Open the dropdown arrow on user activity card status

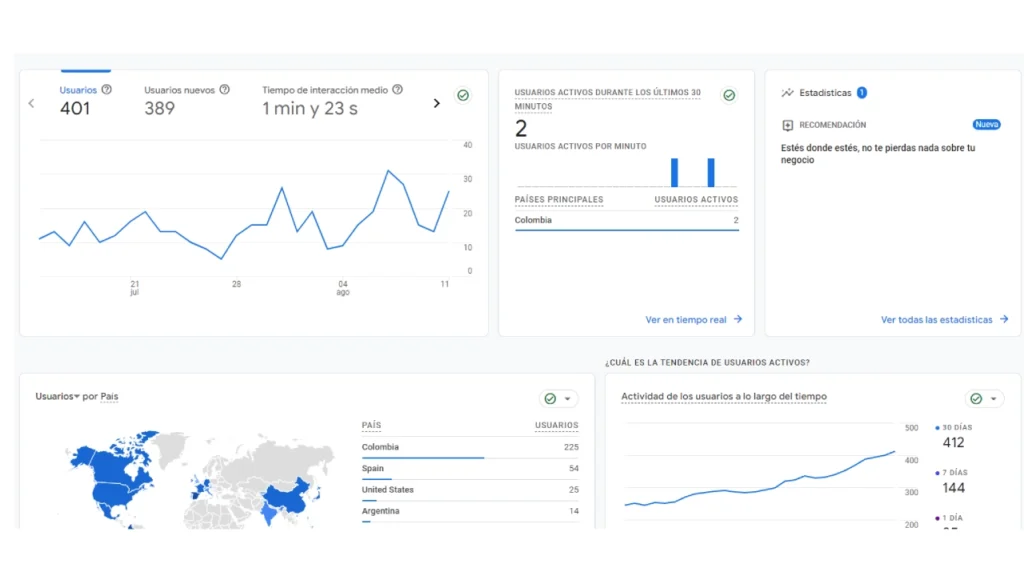click(993, 399)
